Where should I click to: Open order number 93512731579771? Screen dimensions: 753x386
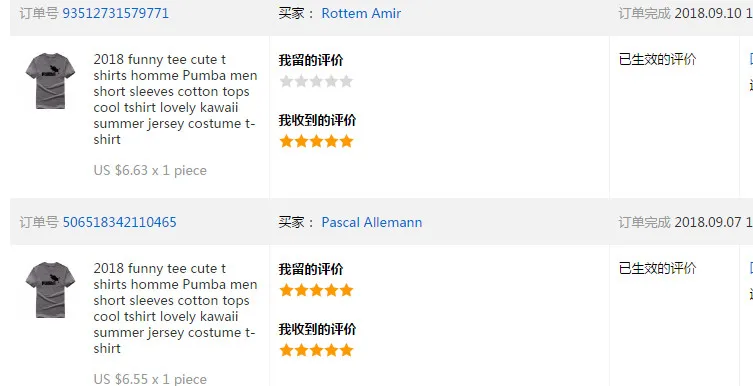click(x=116, y=13)
